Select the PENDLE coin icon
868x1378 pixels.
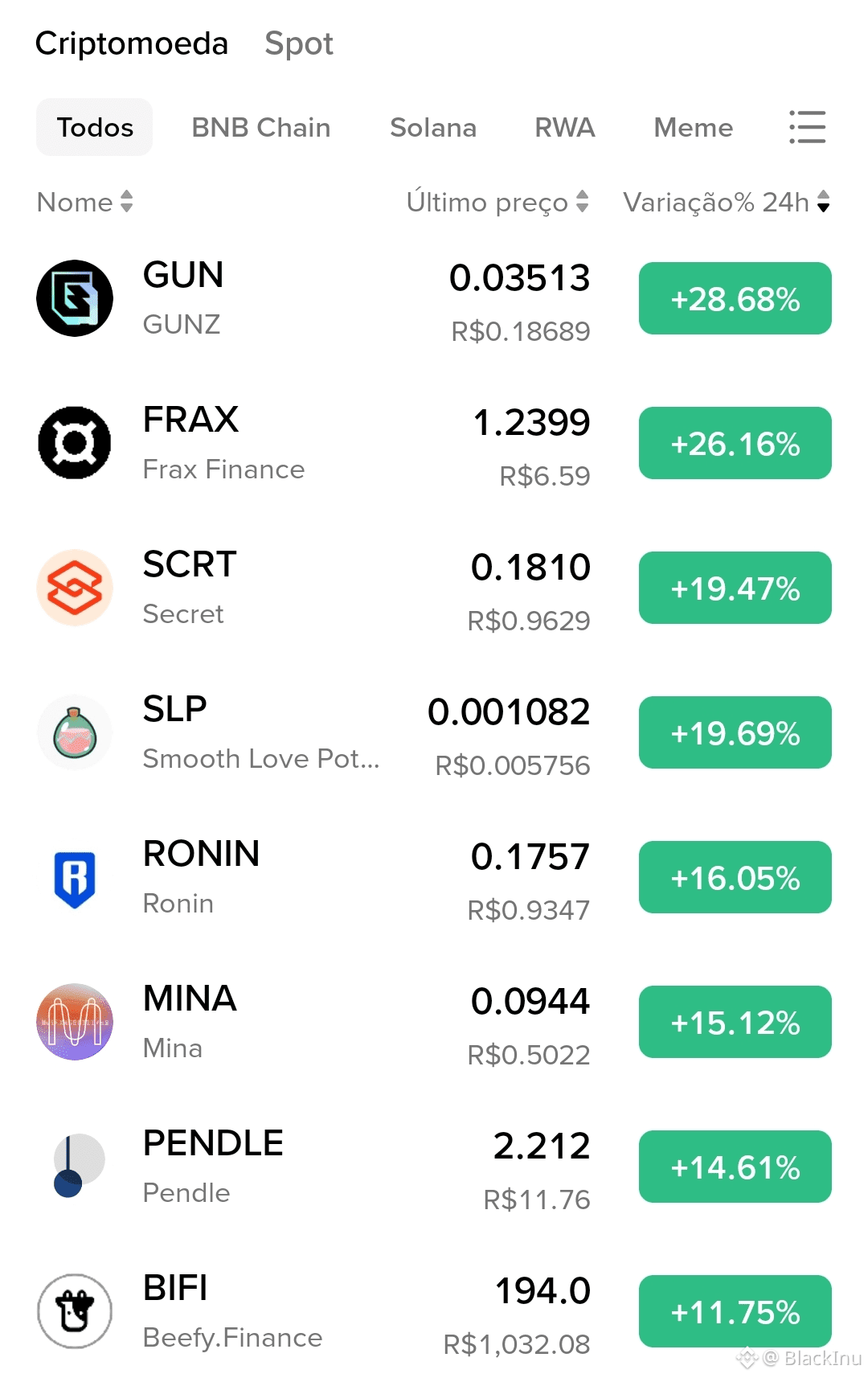coord(75,1167)
